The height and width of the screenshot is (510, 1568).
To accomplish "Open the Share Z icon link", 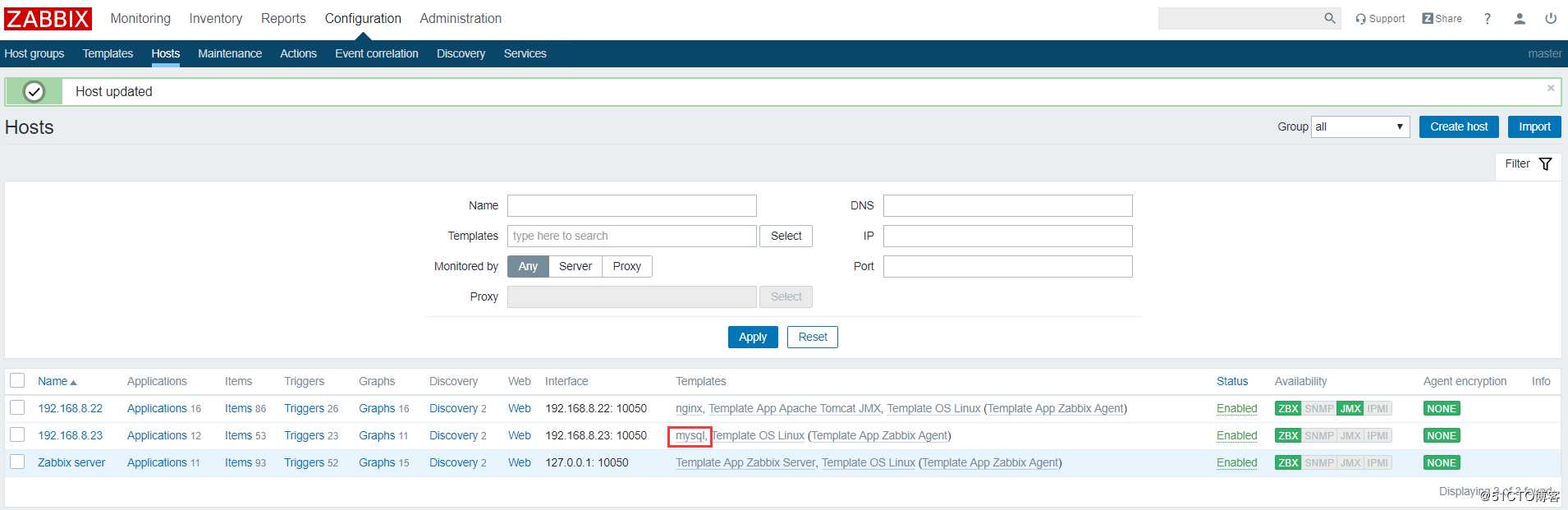I will click(1442, 18).
